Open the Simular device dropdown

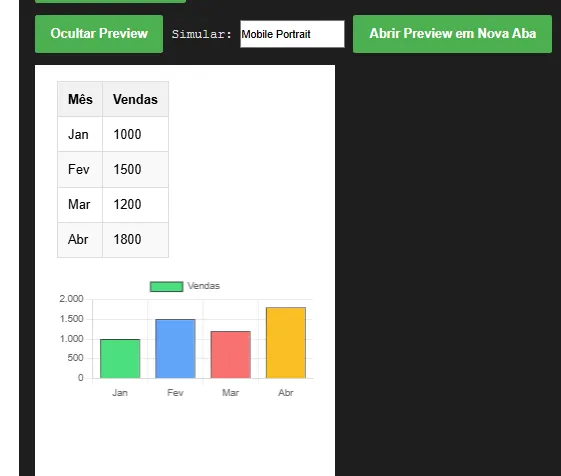point(292,34)
